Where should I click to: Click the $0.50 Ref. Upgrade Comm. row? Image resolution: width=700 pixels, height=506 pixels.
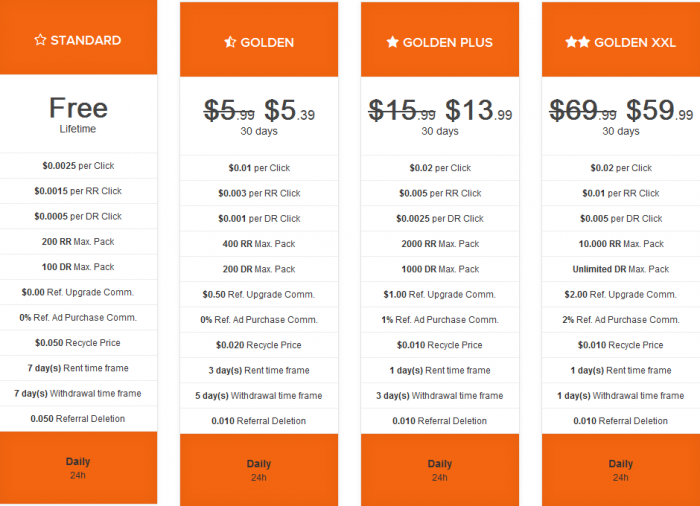259,295
